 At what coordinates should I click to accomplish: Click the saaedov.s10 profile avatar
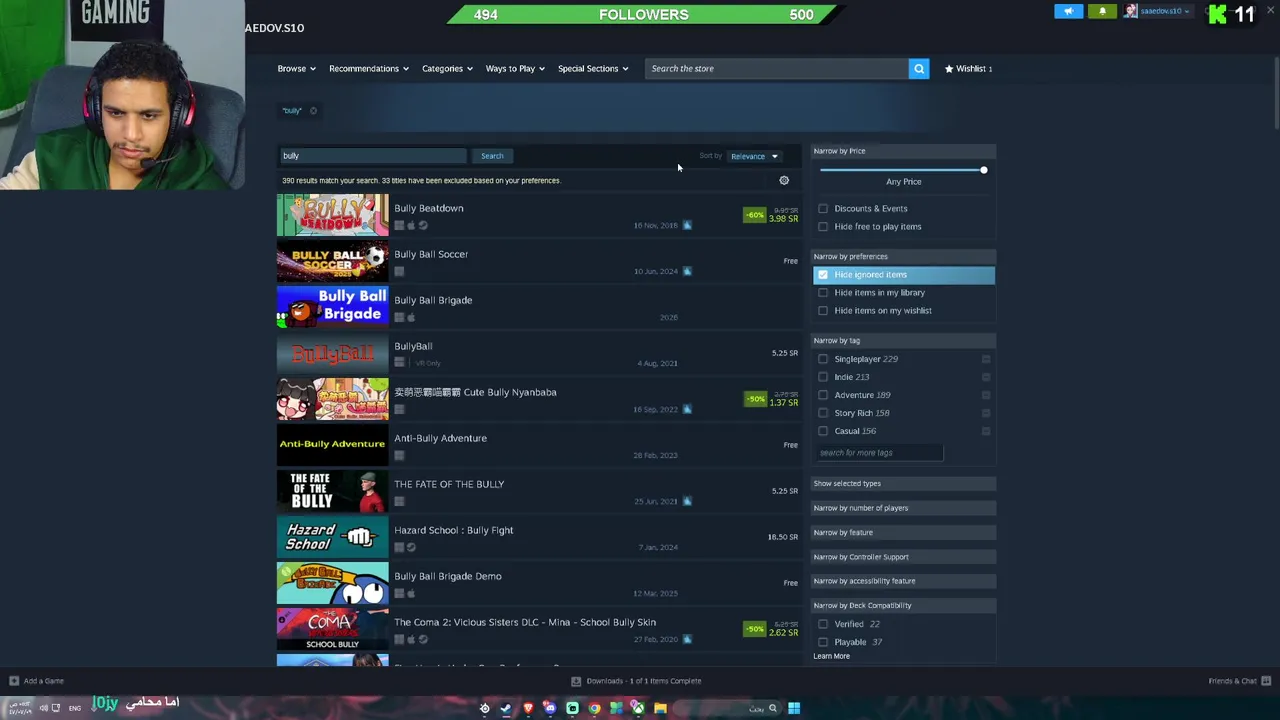click(1131, 11)
